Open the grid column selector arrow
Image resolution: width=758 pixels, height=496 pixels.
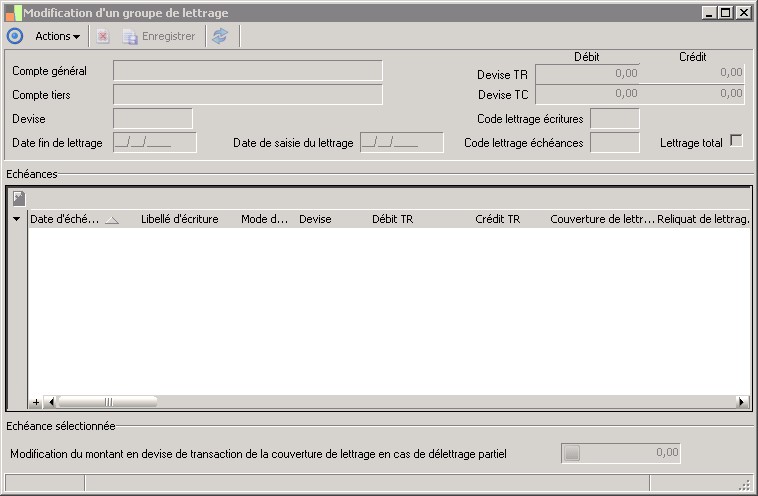point(17,219)
